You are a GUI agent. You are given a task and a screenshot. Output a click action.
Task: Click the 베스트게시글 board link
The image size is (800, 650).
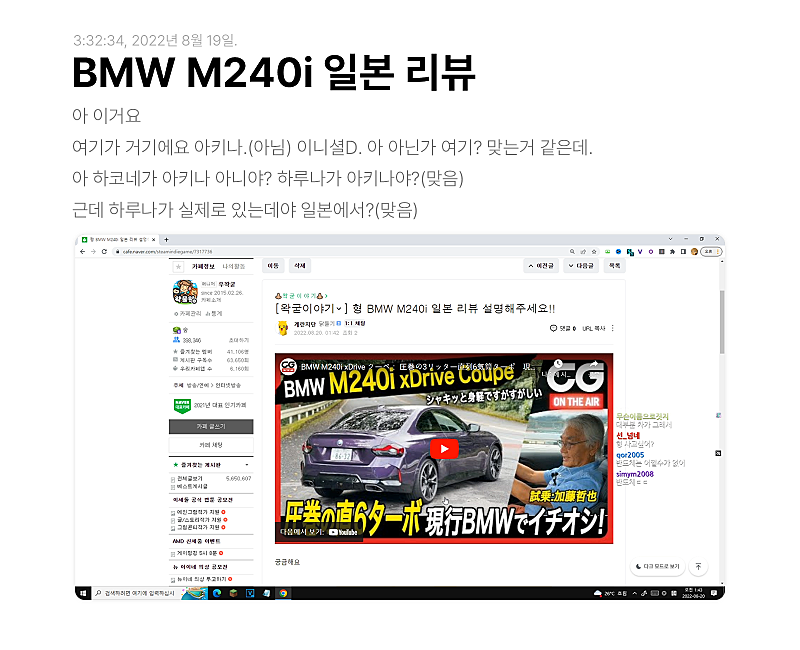192,486
